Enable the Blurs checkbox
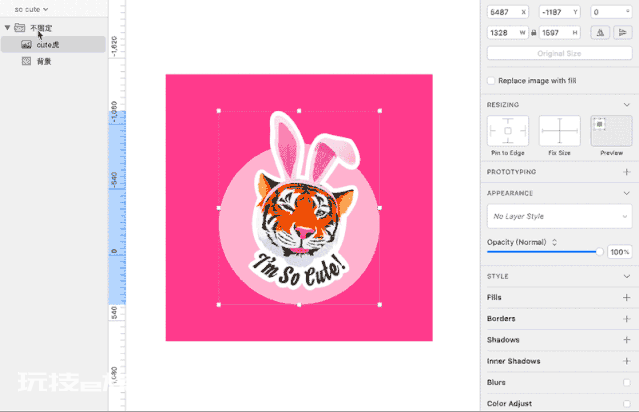Image resolution: width=639 pixels, height=412 pixels. click(627, 382)
